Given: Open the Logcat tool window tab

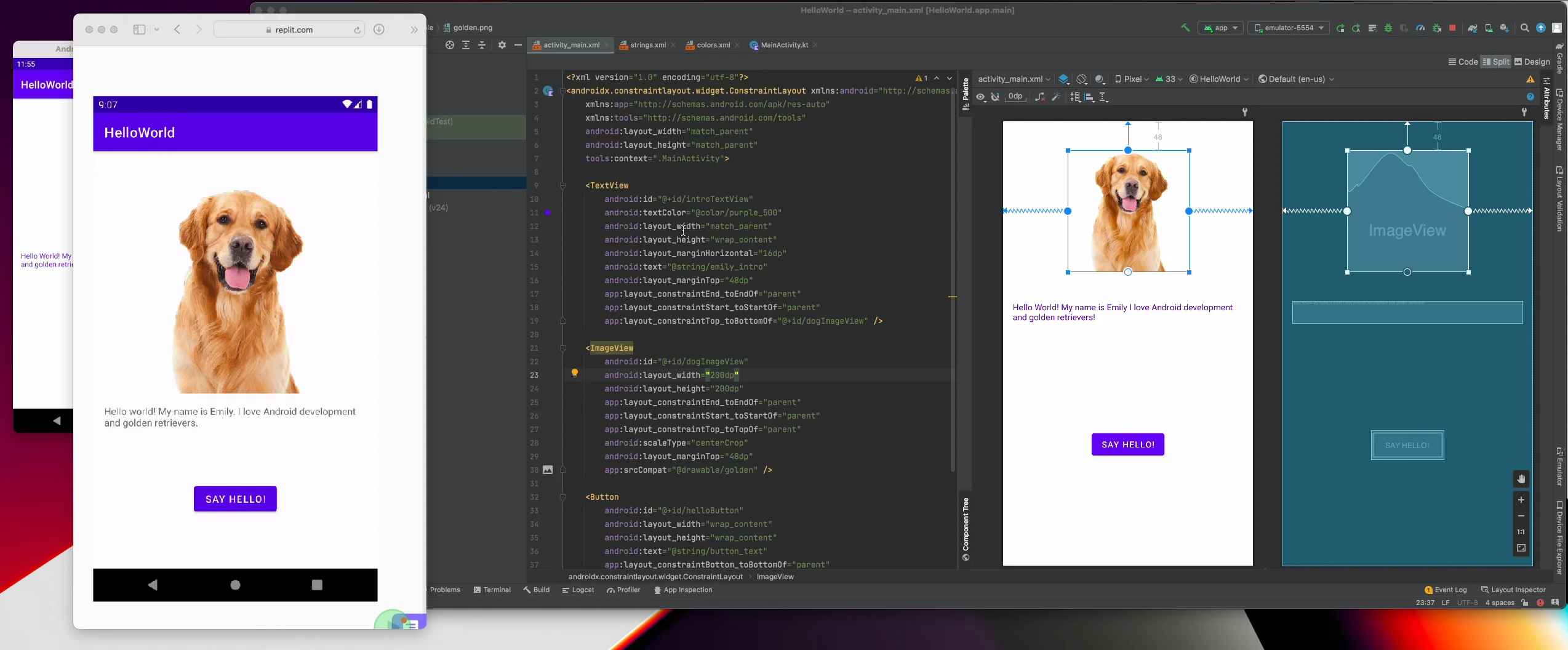Looking at the screenshot, I should pos(578,590).
